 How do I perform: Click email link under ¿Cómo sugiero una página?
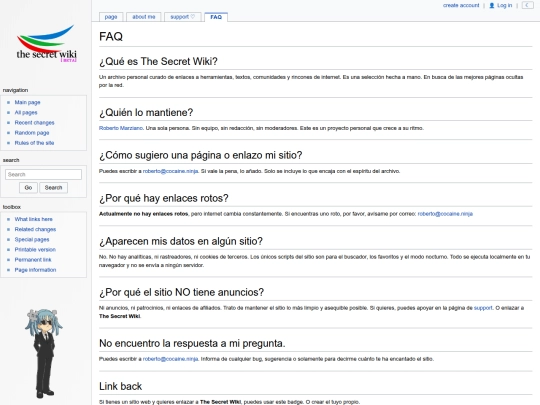click(x=170, y=171)
